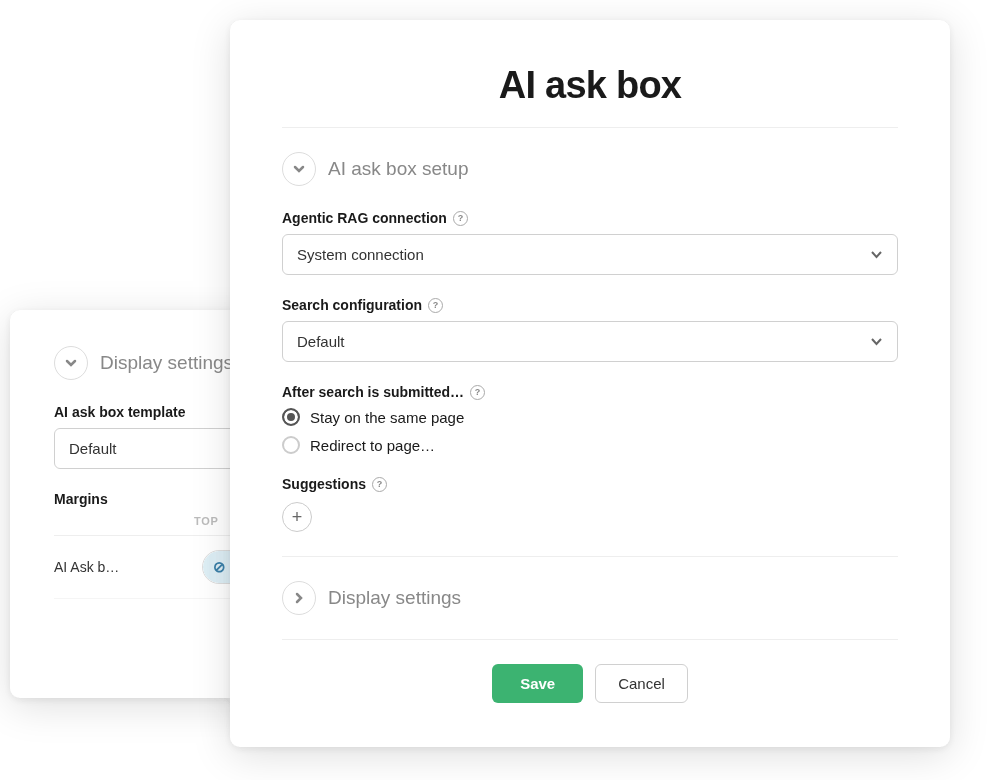Screen dimensions: 1000x780
Task: View the Search configuration help icon
Action: [x=436, y=306]
